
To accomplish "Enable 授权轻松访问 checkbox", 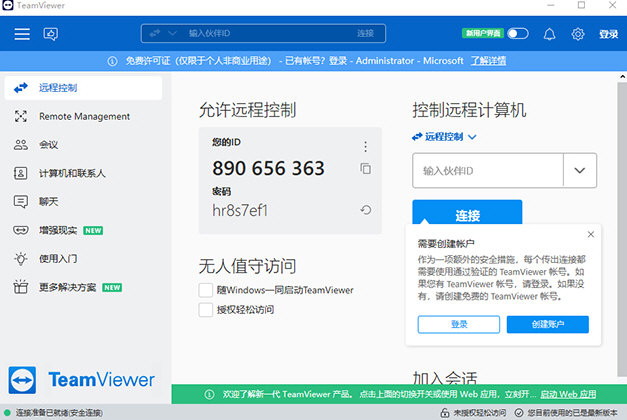I will click(206, 310).
